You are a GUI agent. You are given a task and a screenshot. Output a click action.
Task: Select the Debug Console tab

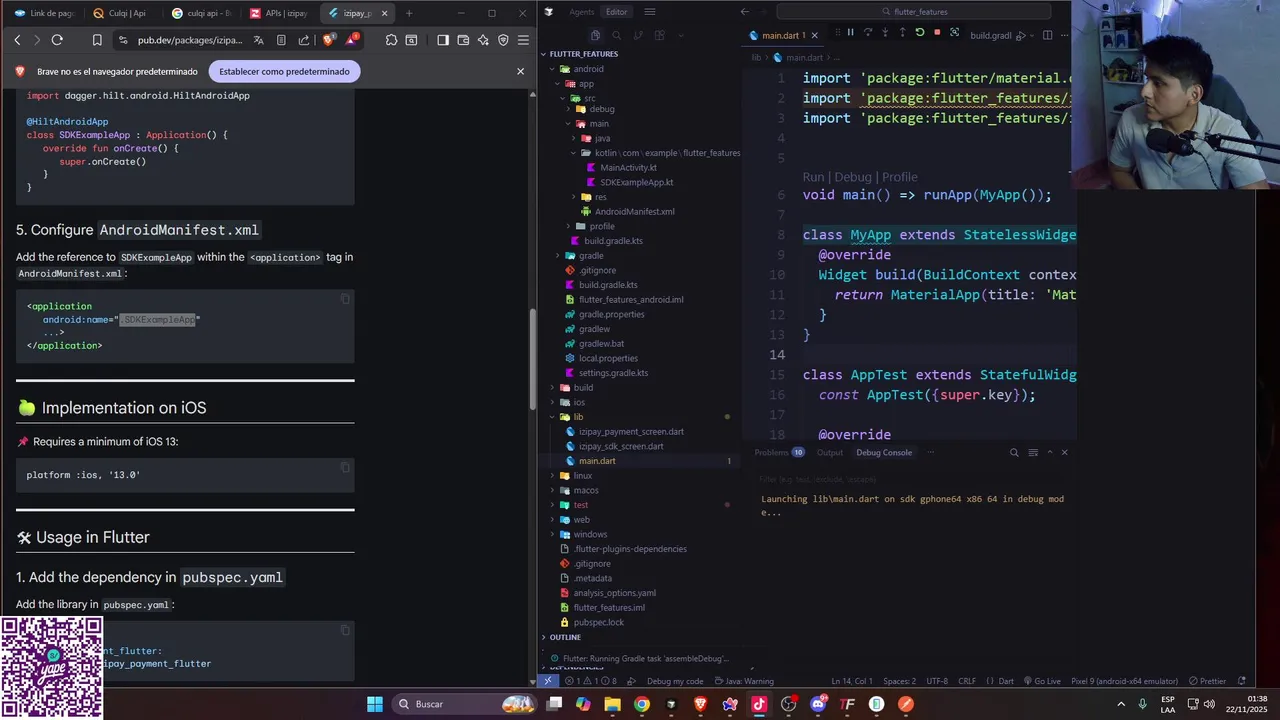pyautogui.click(x=884, y=452)
